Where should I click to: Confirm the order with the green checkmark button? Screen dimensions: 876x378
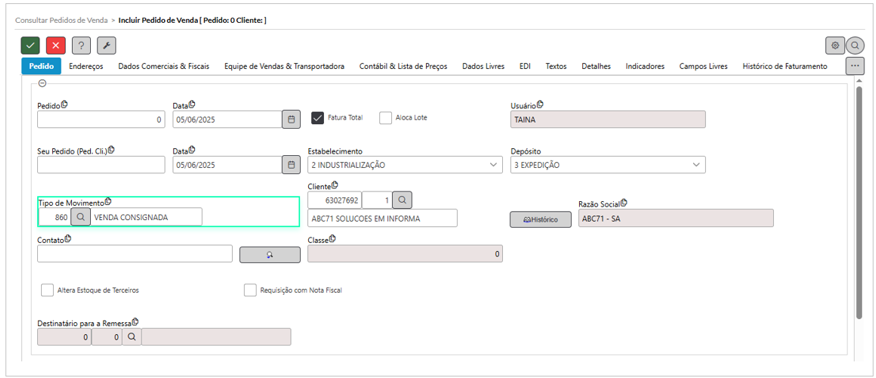click(x=30, y=45)
